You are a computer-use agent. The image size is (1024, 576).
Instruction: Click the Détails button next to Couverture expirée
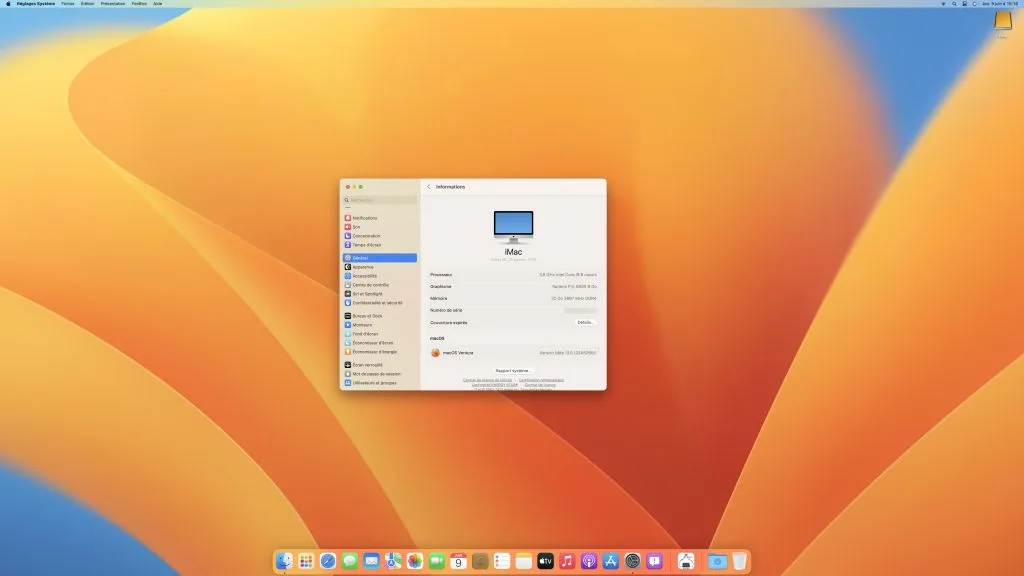click(x=586, y=321)
